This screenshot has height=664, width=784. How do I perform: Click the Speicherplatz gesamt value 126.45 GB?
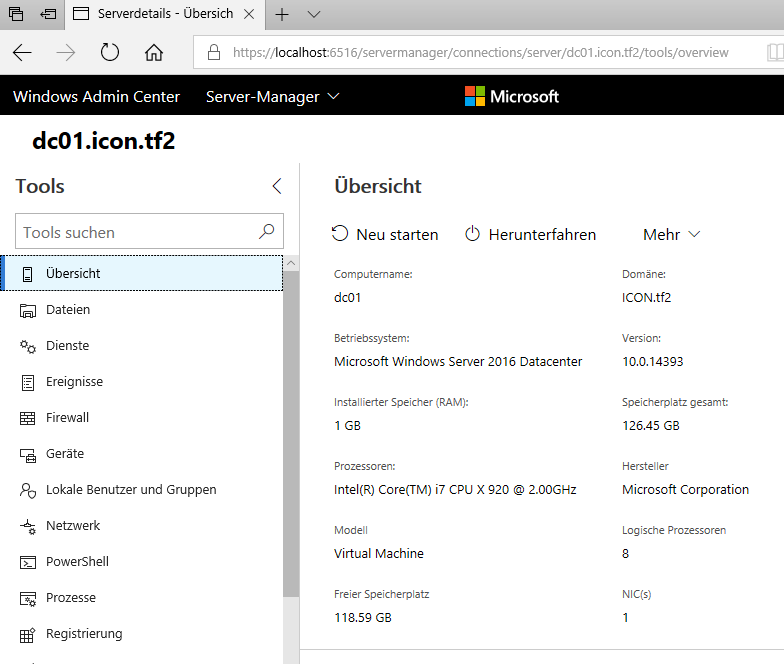650,426
